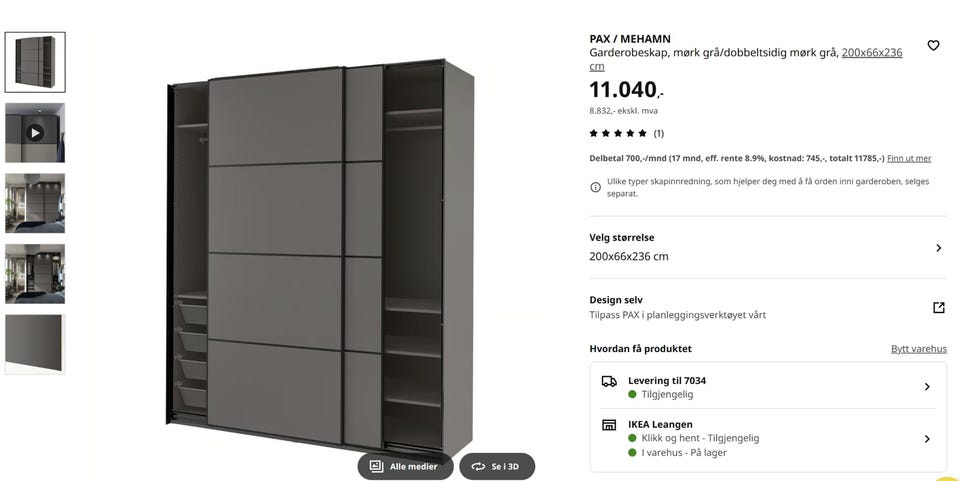Click the main wardrobe product image
Viewport: 960px width, 481px height.
click(x=320, y=254)
